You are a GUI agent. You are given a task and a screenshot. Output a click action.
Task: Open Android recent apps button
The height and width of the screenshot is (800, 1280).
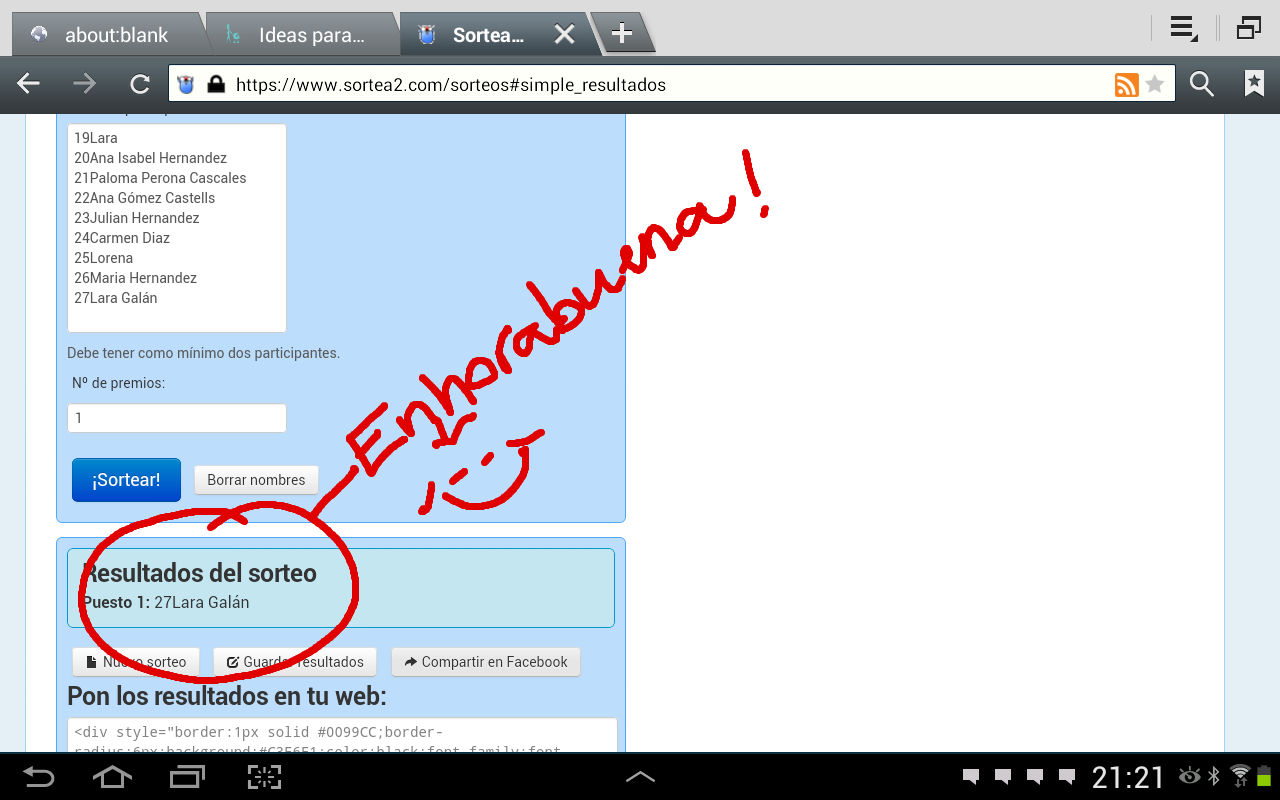187,777
